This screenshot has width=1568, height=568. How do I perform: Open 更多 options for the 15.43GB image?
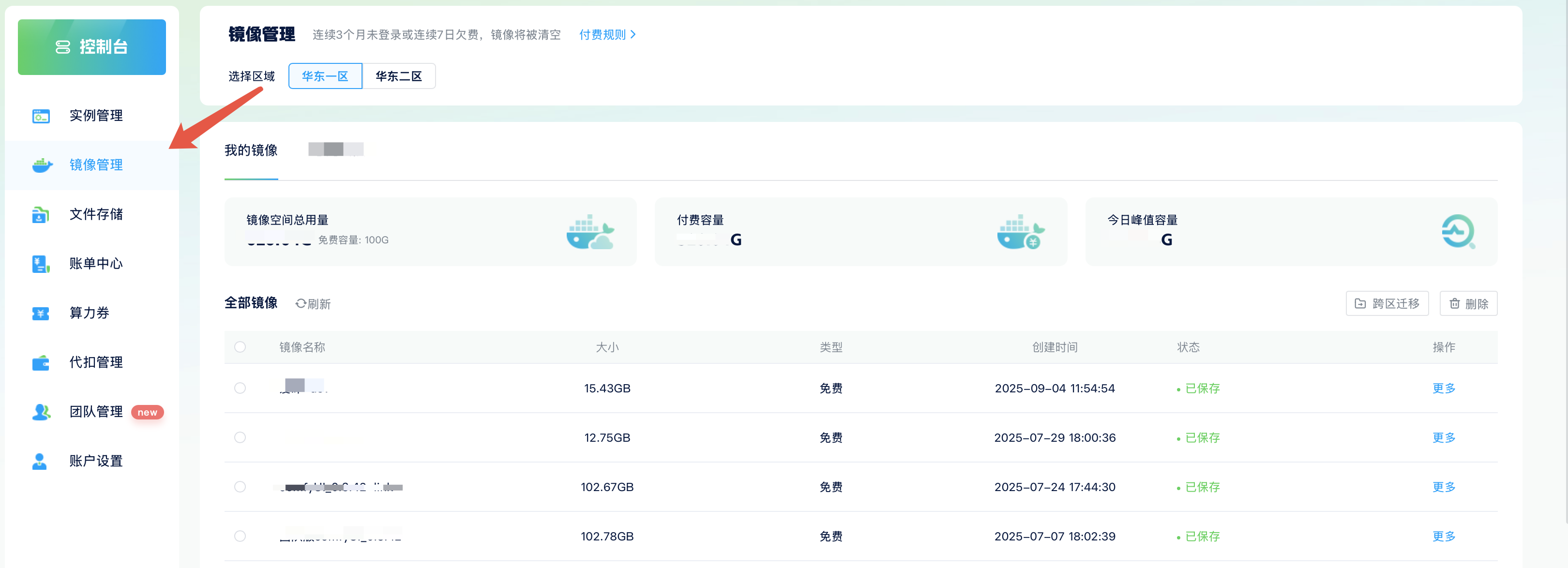point(1444,388)
